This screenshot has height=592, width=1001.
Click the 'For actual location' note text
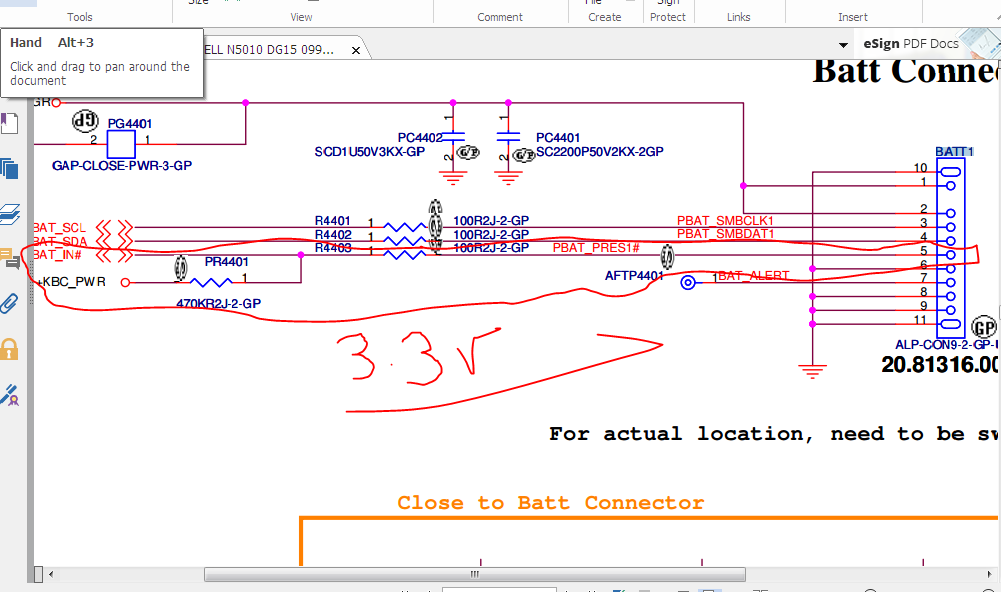coord(774,434)
